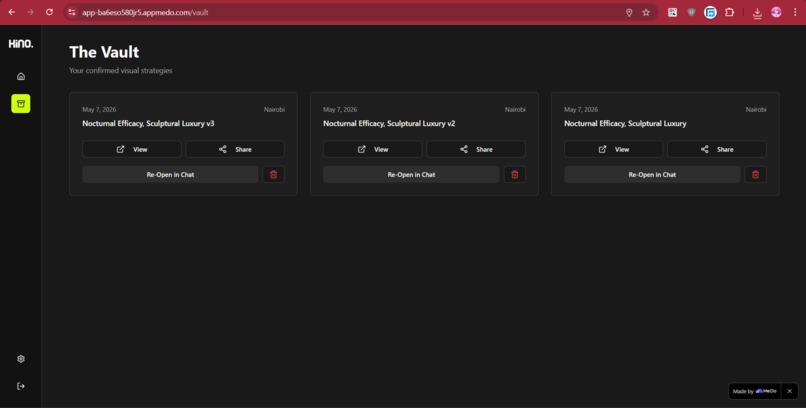Open the first extension icon beside the star

[x=672, y=12]
